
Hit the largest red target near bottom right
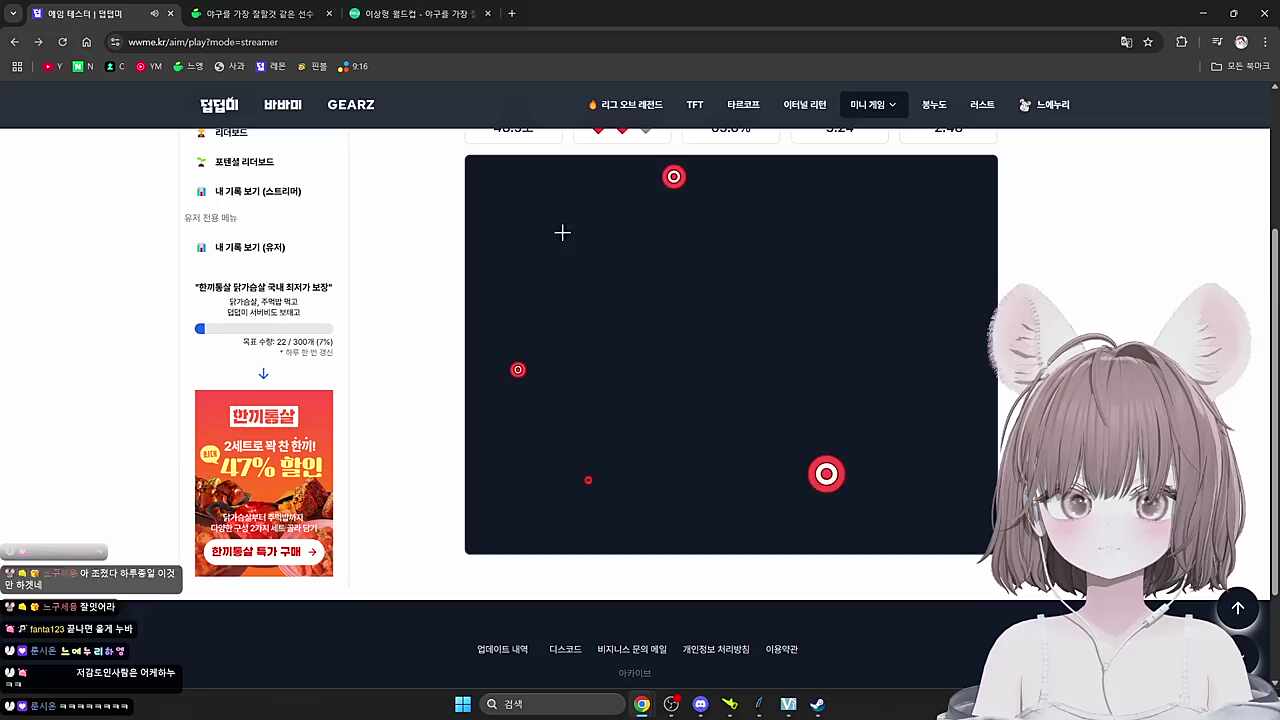point(826,474)
